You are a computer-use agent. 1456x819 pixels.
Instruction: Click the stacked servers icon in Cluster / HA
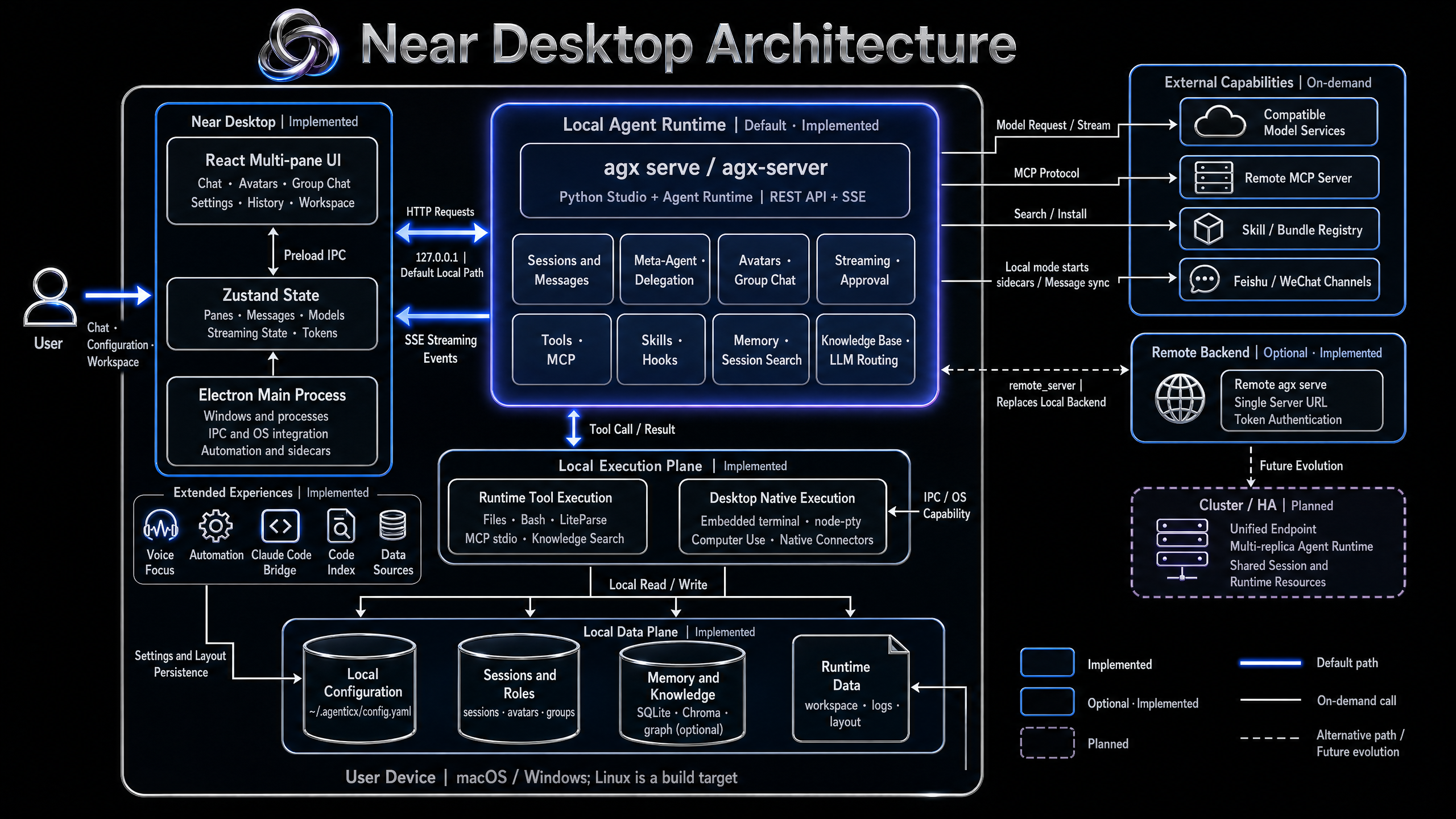tap(1182, 548)
